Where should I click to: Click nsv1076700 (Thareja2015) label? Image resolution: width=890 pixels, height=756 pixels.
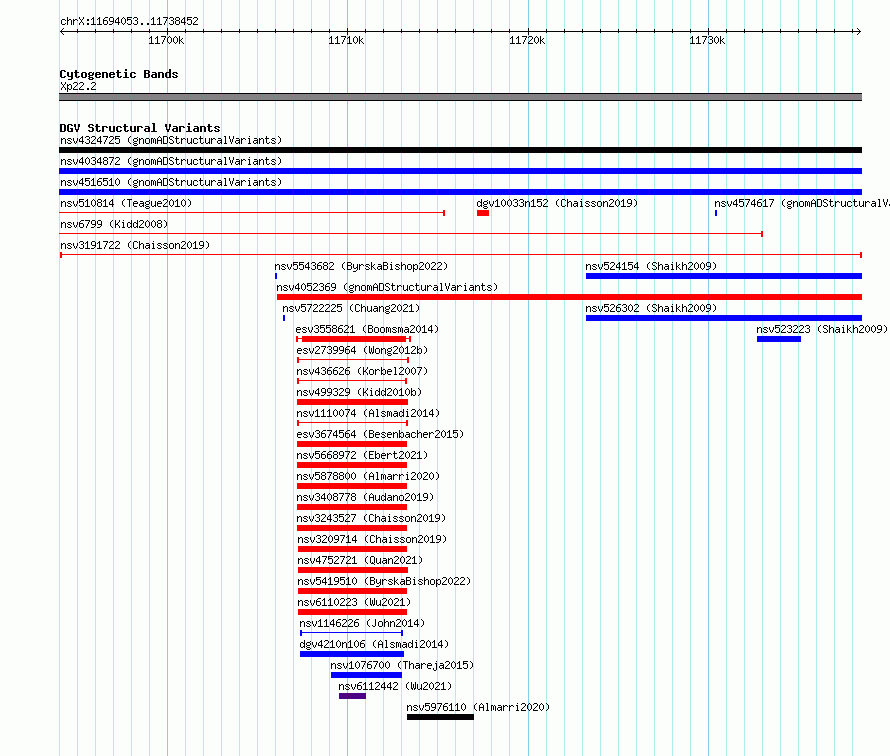[402, 665]
